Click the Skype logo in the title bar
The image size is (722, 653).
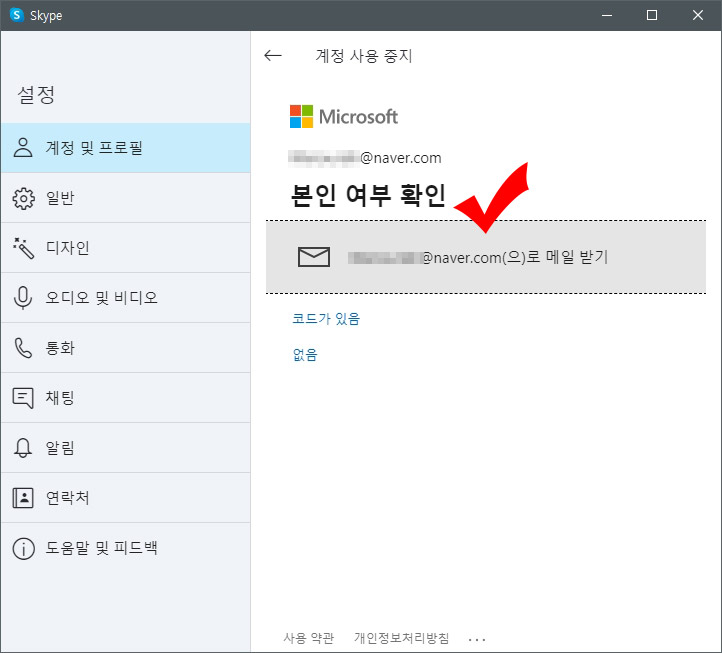(x=17, y=15)
